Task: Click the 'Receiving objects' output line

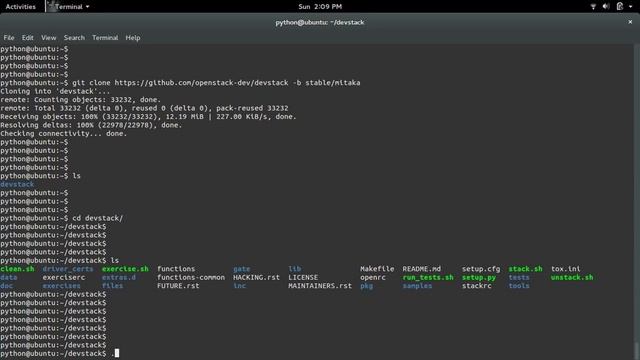Action: click(x=148, y=117)
